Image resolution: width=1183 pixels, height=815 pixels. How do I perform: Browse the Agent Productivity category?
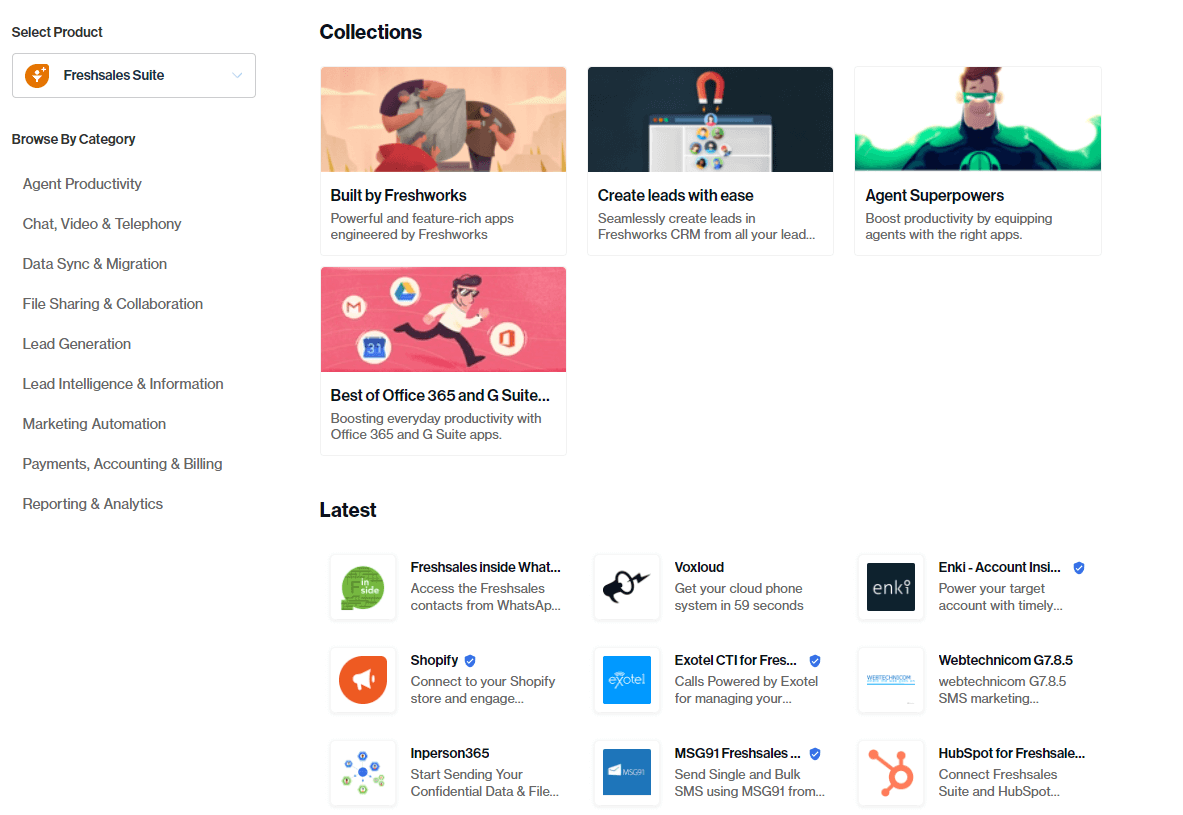[x=82, y=184]
